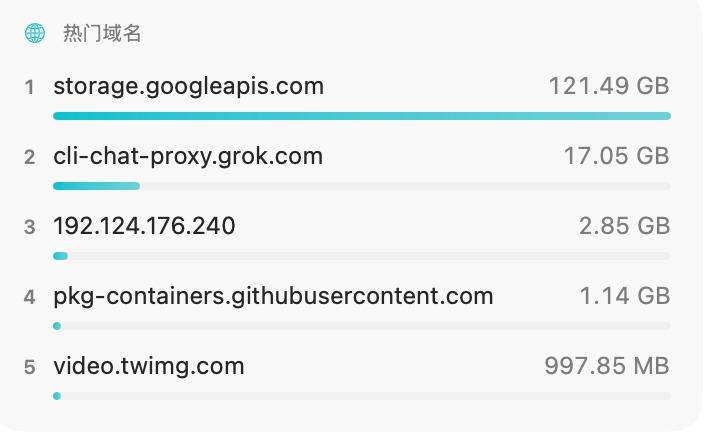This screenshot has width=712, height=436.
Task: Click rank number 3 in the list
Action: (30, 227)
